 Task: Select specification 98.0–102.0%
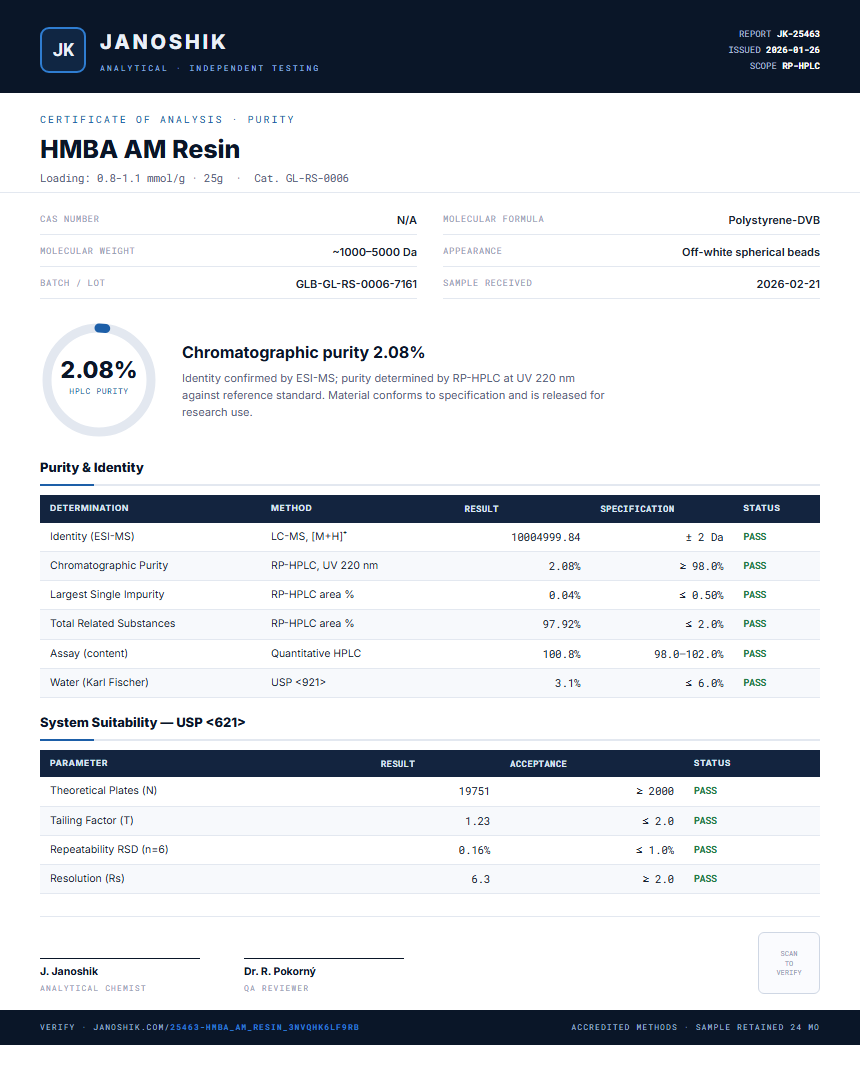688,654
